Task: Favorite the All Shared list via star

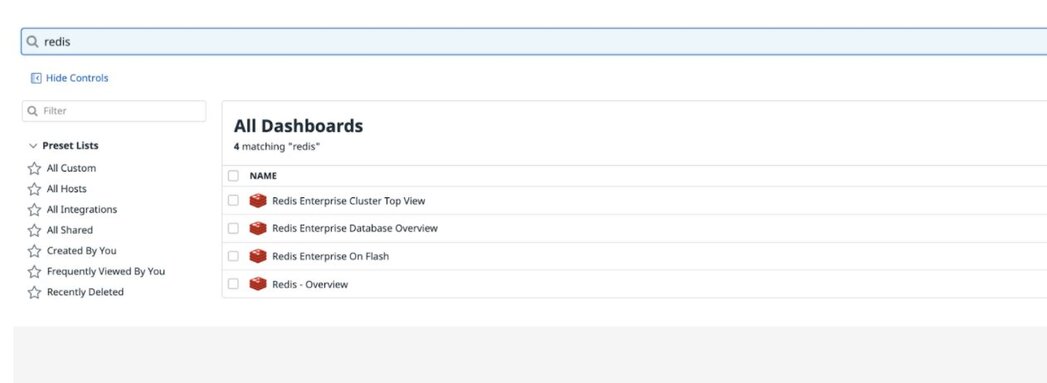Action: (x=34, y=230)
